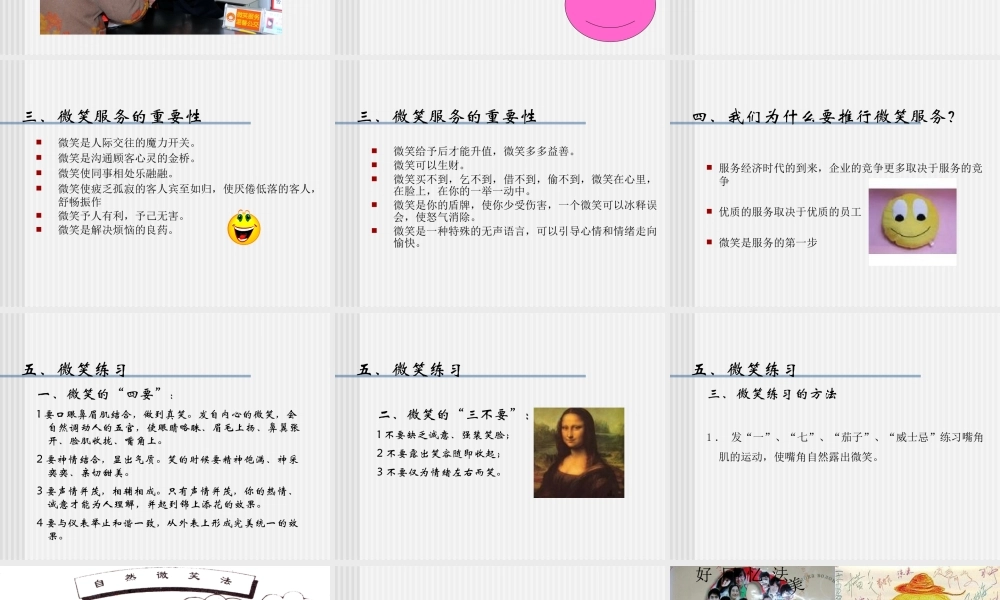Image resolution: width=1000 pixels, height=600 pixels.
Task: Click item 2 要神情结合，显出气质
Action: point(168,466)
